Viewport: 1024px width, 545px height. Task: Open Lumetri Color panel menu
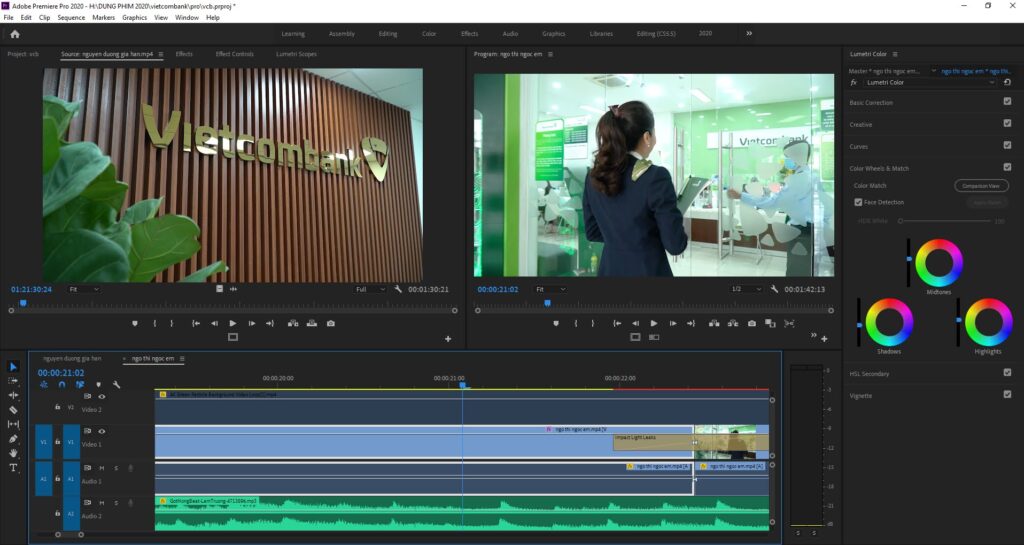[x=895, y=54]
